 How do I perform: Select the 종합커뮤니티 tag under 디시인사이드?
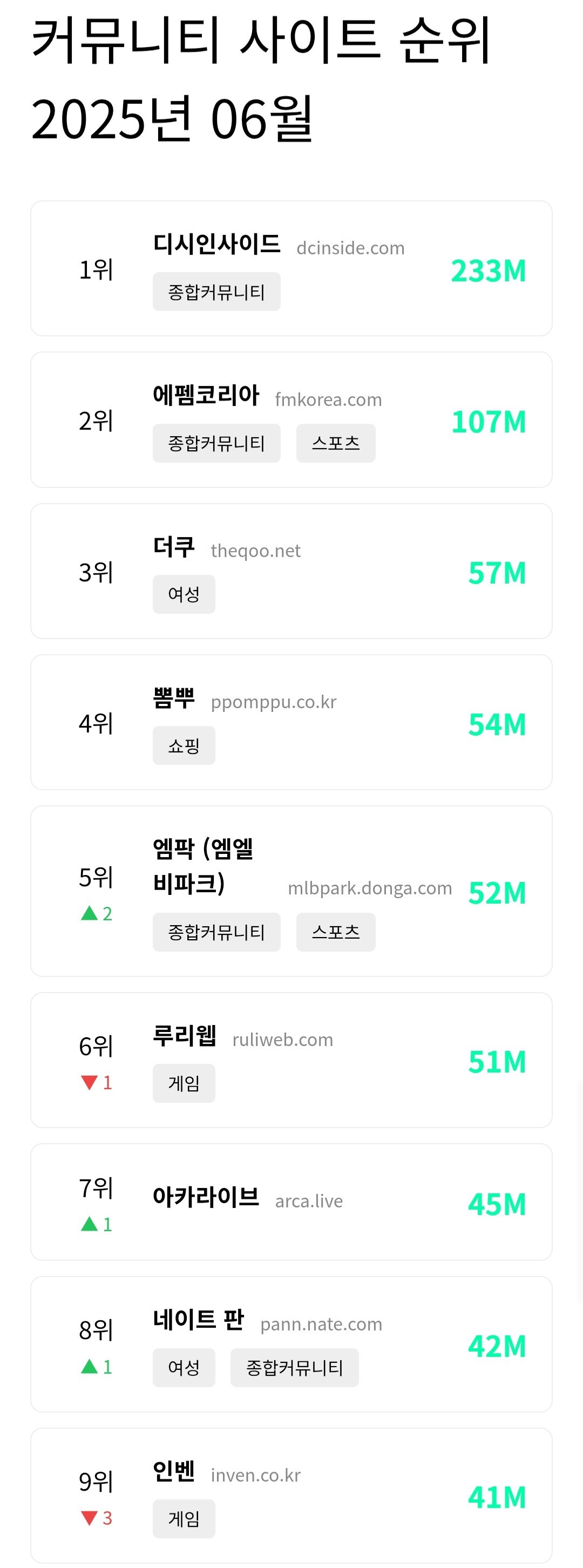click(216, 291)
